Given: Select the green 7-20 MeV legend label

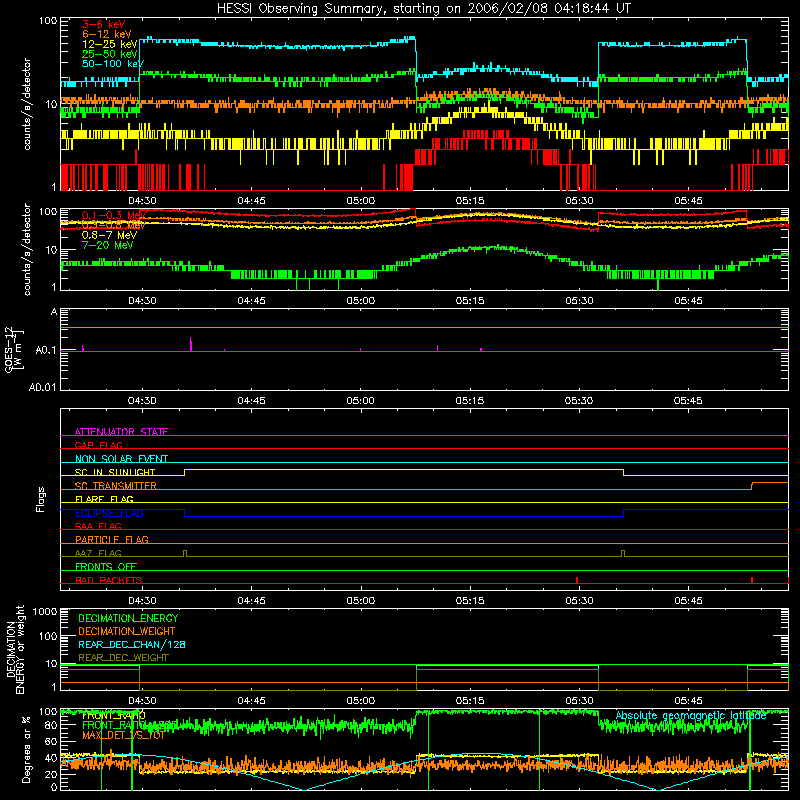Looking at the screenshot, I should click(x=107, y=245).
